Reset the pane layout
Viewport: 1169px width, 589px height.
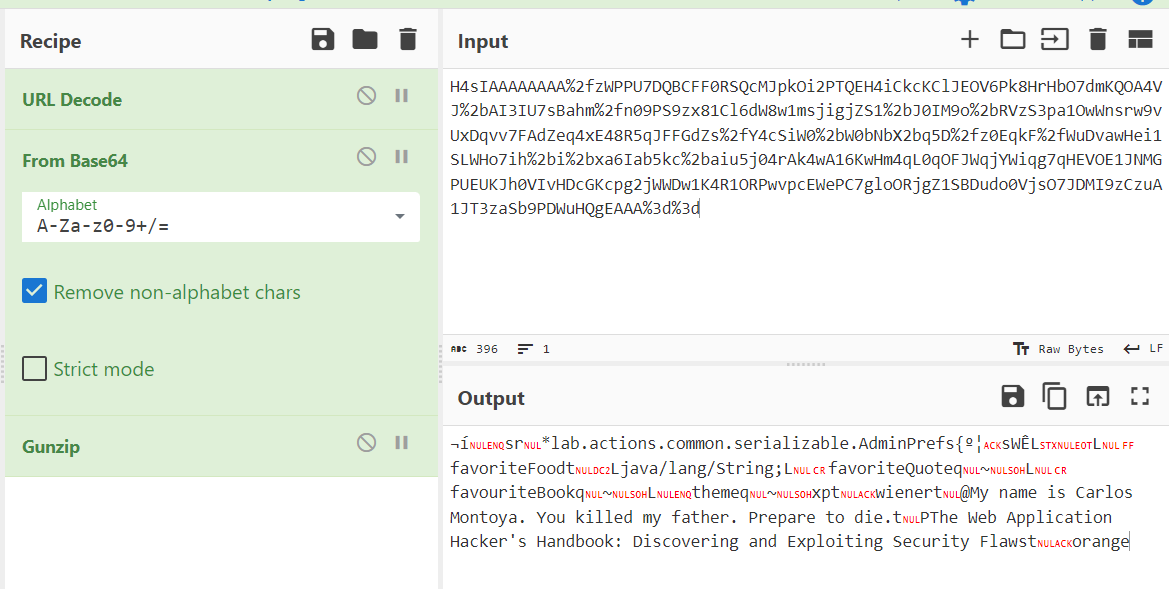(x=1140, y=40)
